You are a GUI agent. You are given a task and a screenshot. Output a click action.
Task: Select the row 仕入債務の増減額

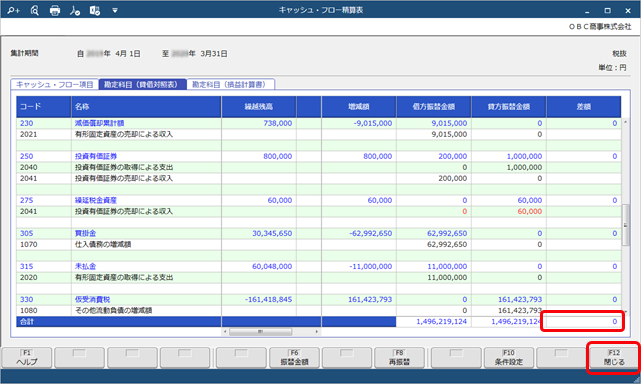pyautogui.click(x=319, y=245)
